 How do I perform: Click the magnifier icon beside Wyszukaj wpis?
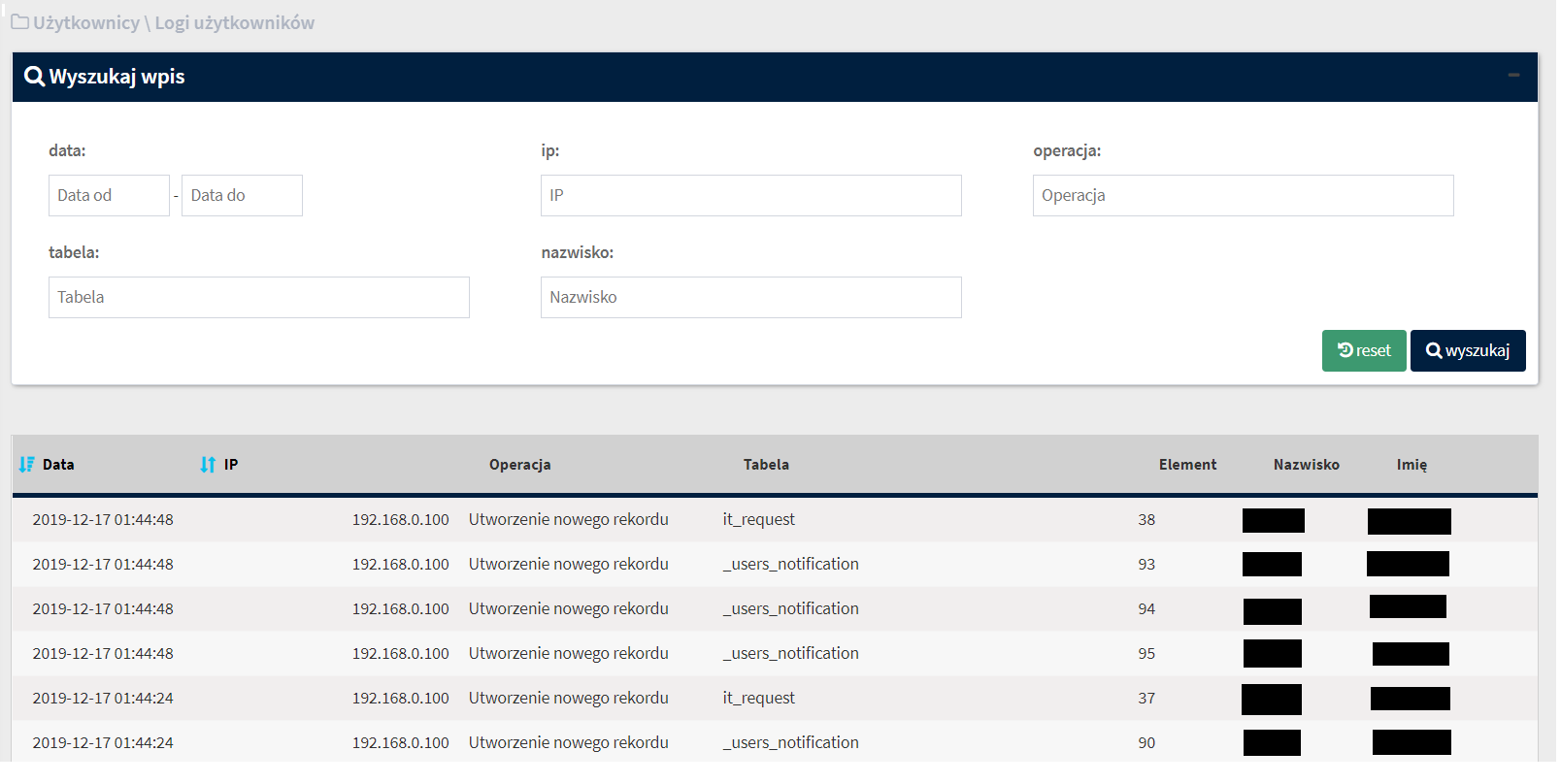point(34,77)
